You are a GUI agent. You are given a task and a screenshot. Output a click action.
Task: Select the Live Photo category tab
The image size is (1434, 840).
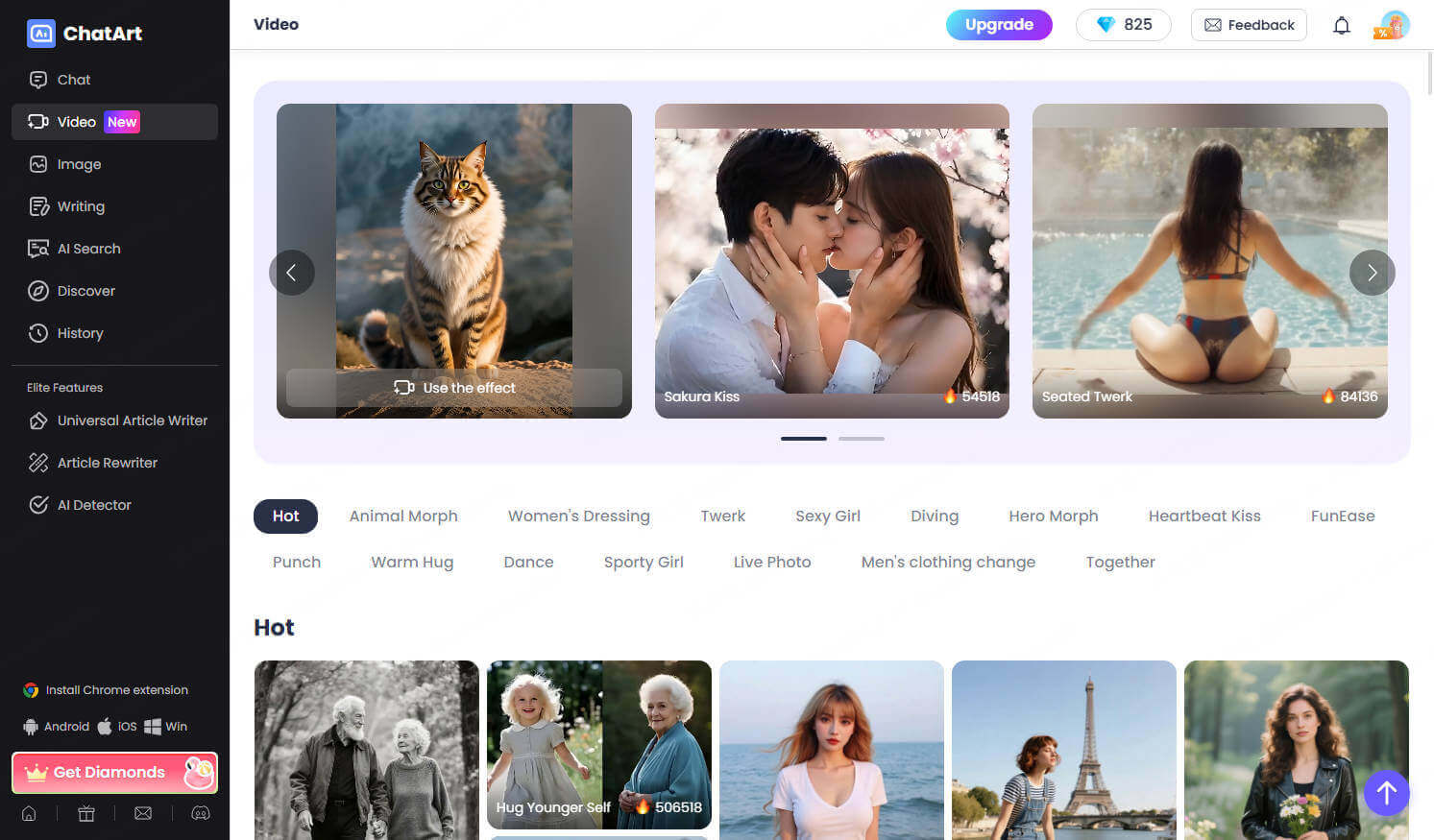[772, 563]
